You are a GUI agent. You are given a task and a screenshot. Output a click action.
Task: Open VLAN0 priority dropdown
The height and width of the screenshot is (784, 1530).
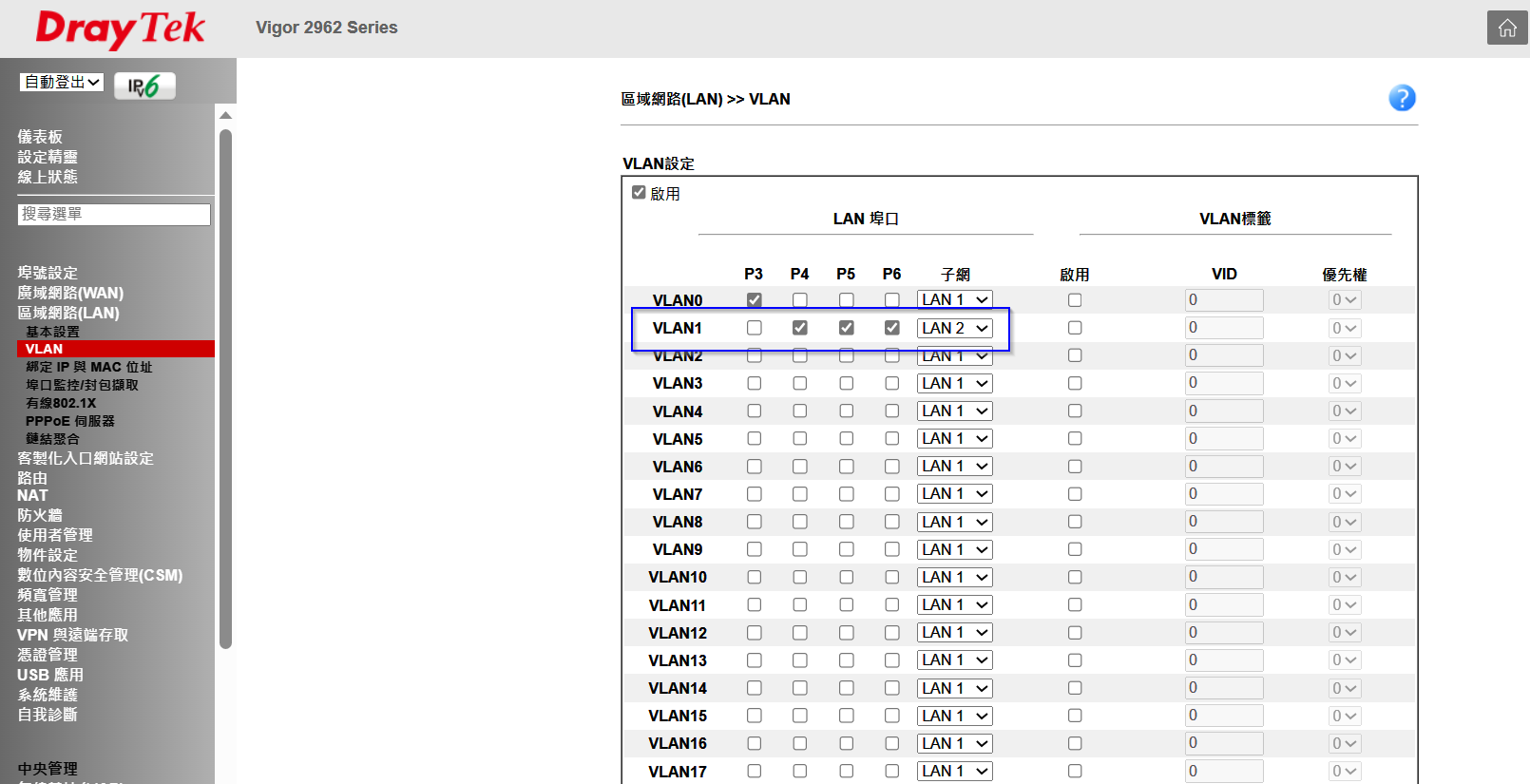pos(1344,300)
